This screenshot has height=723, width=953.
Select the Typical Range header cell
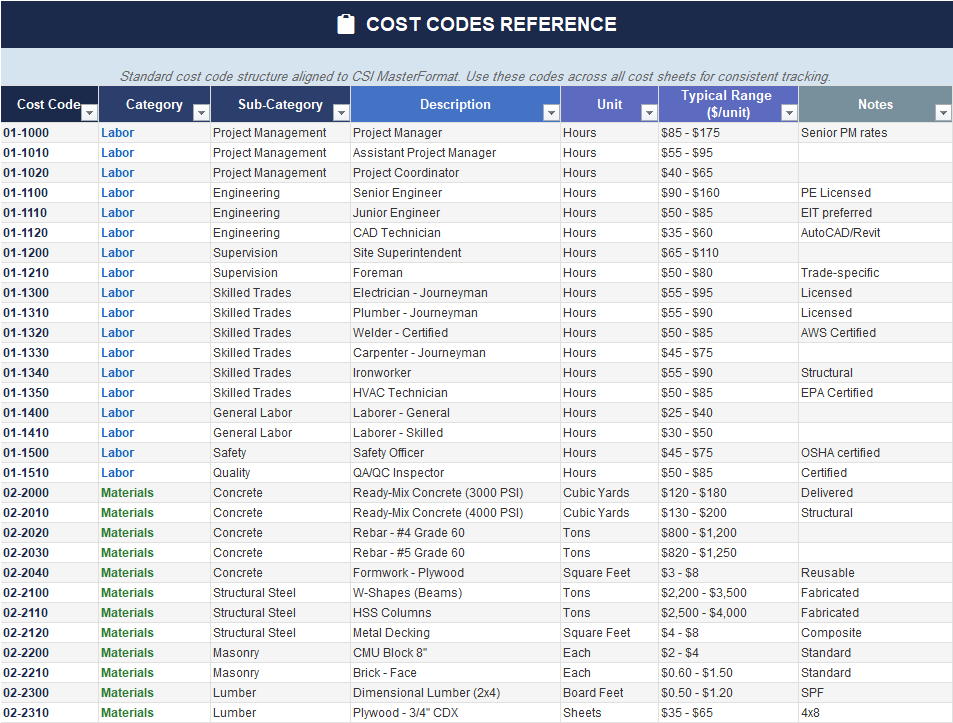click(727, 104)
